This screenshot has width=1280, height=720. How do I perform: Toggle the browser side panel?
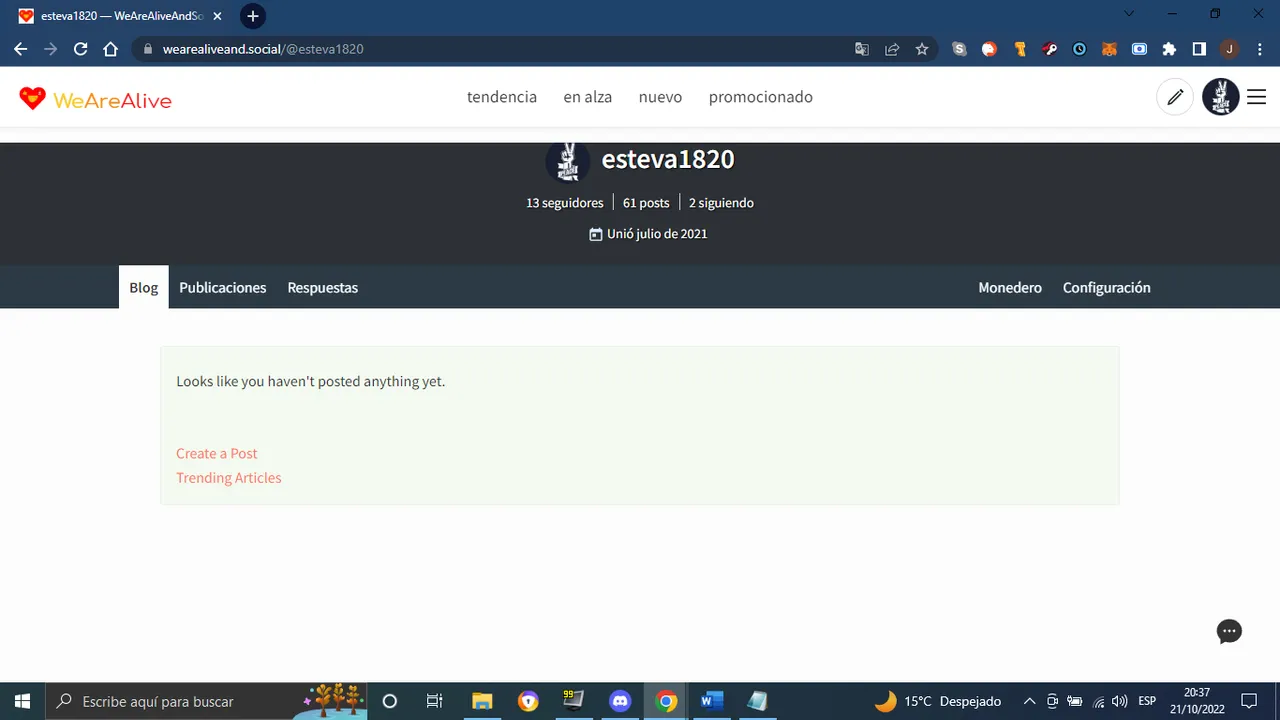(1199, 49)
